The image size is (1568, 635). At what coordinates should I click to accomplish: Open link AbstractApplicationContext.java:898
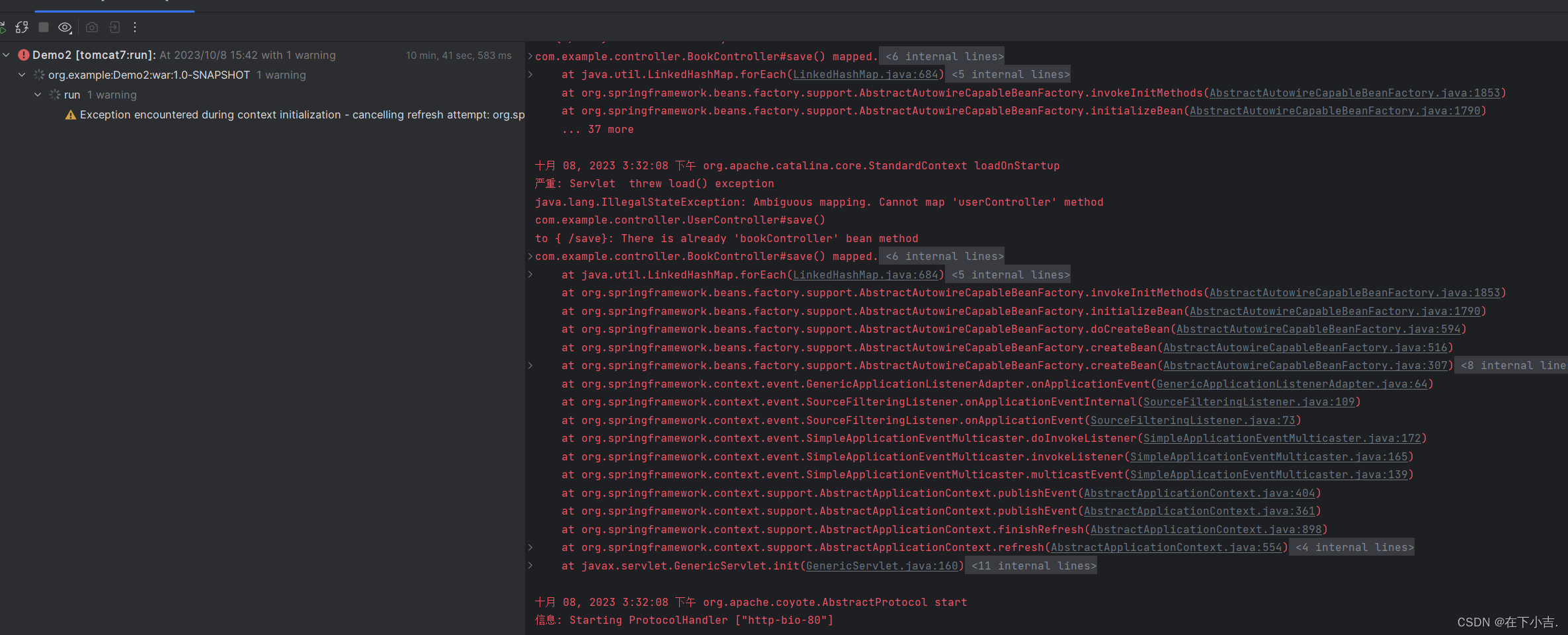click(1206, 529)
